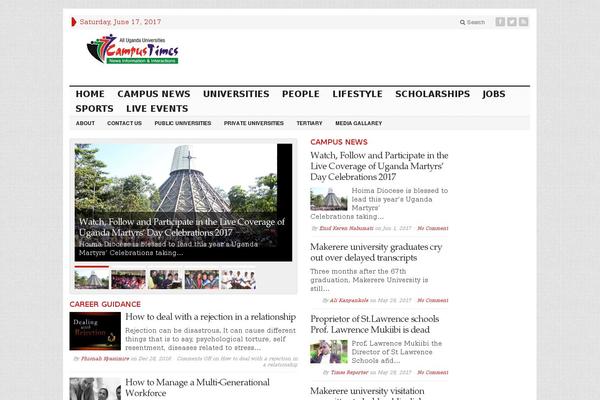The image size is (600, 400).
Task: Open PUBLIC UNIVERSITIES submenu link
Action: click(x=183, y=123)
